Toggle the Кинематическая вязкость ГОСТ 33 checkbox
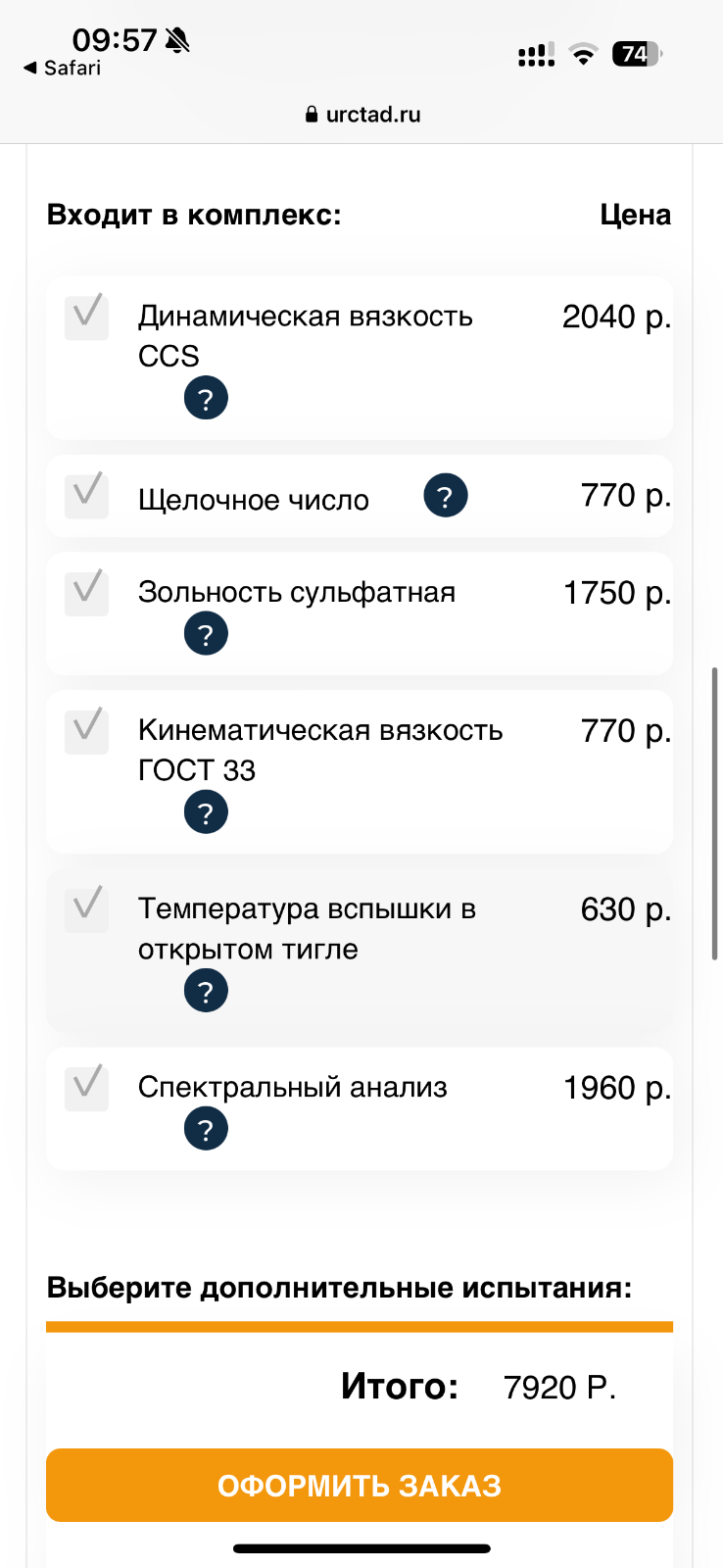Screen dimensions: 723x1568 [x=86, y=732]
